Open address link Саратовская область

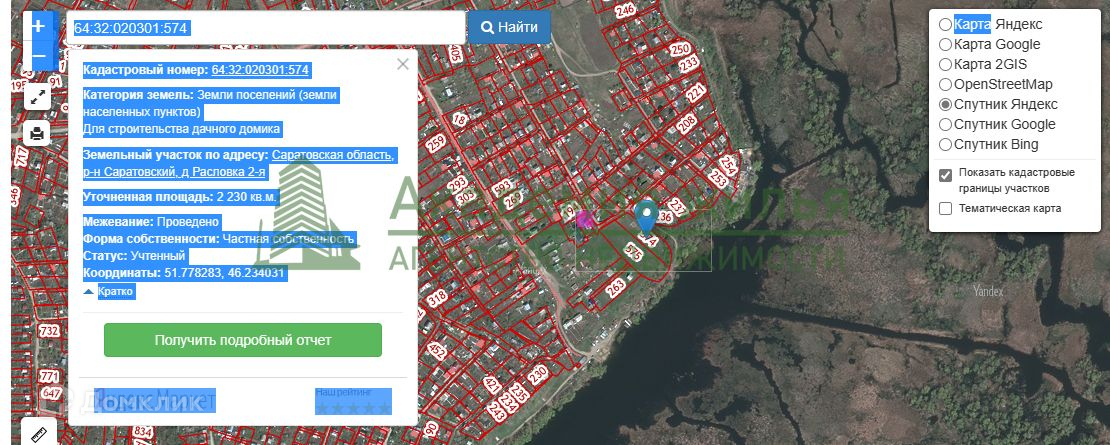(333, 155)
